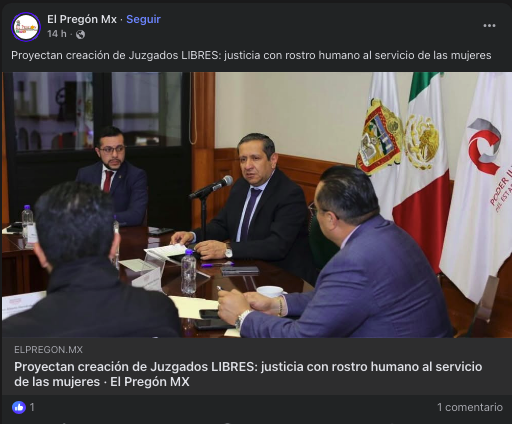This screenshot has height=424, width=512.
Task: View the reaction count next to like icon
Action: (x=32, y=407)
